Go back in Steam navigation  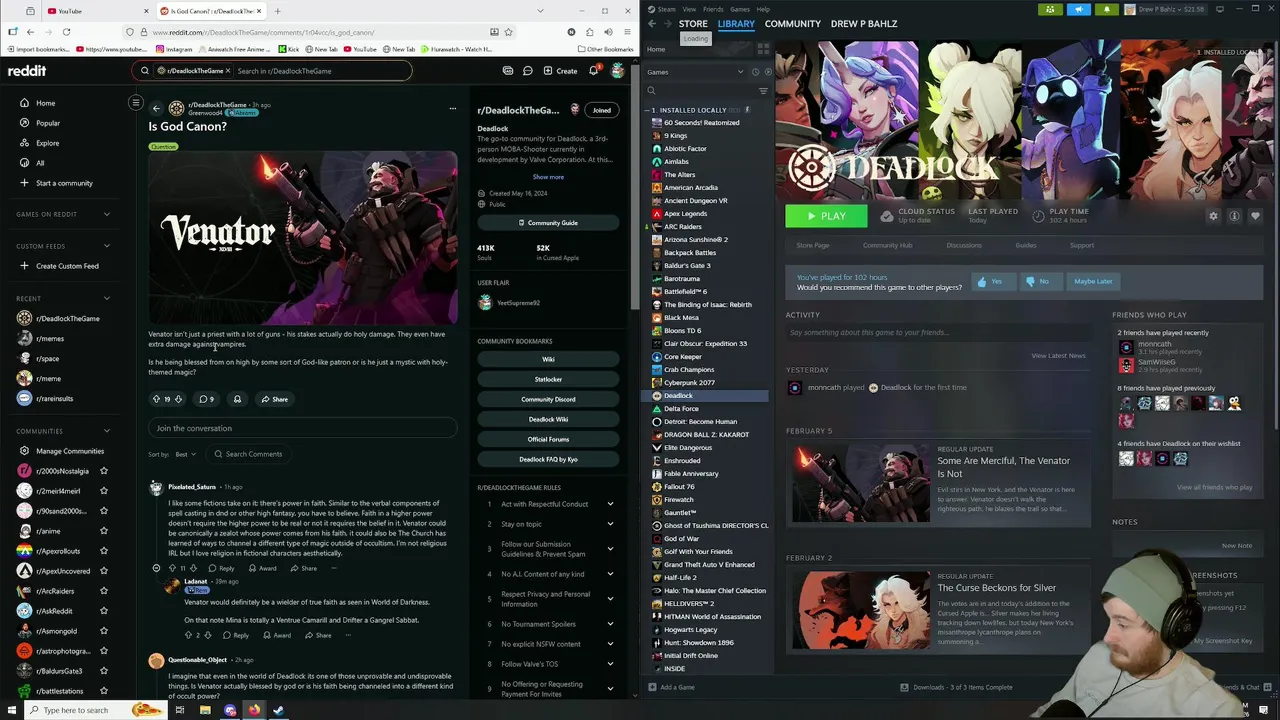[x=652, y=24]
